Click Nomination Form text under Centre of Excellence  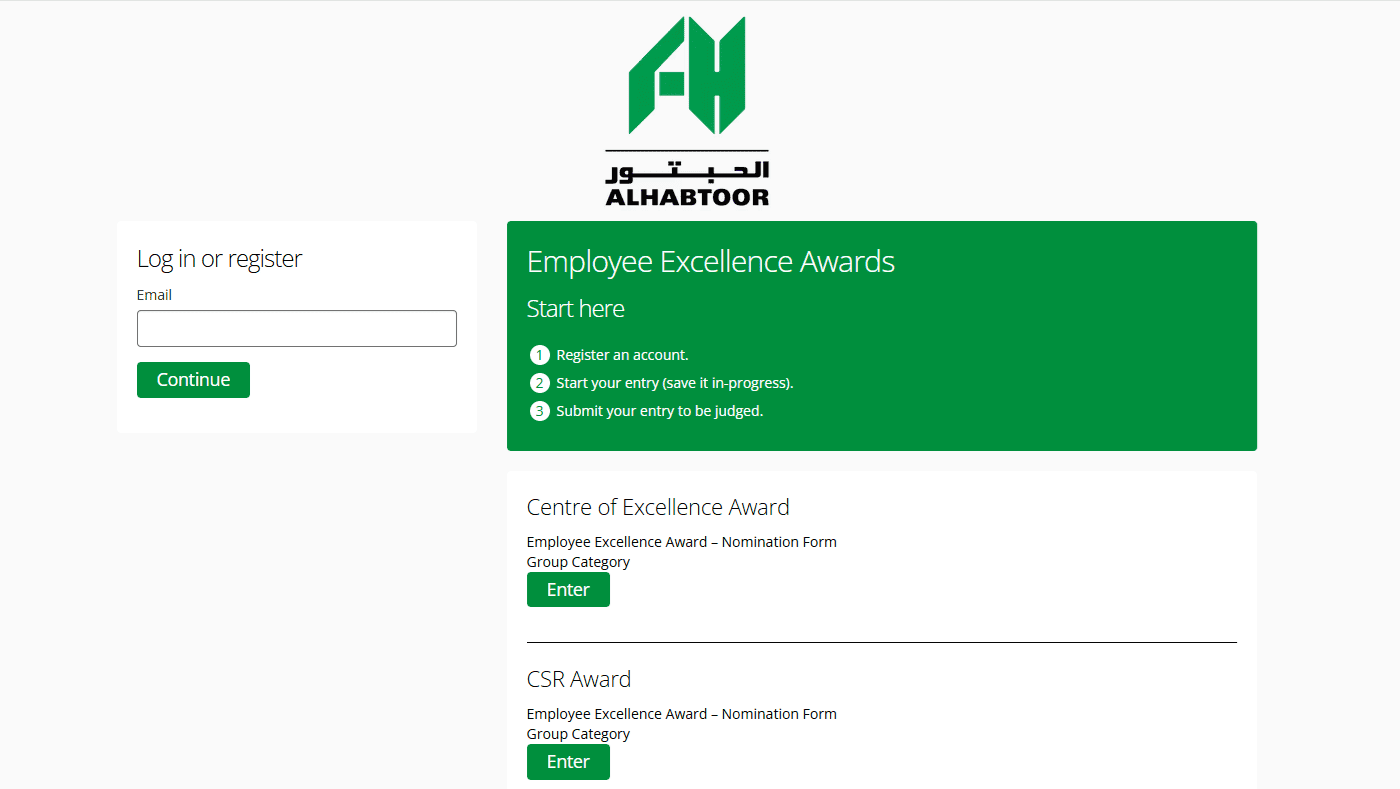click(x=682, y=542)
